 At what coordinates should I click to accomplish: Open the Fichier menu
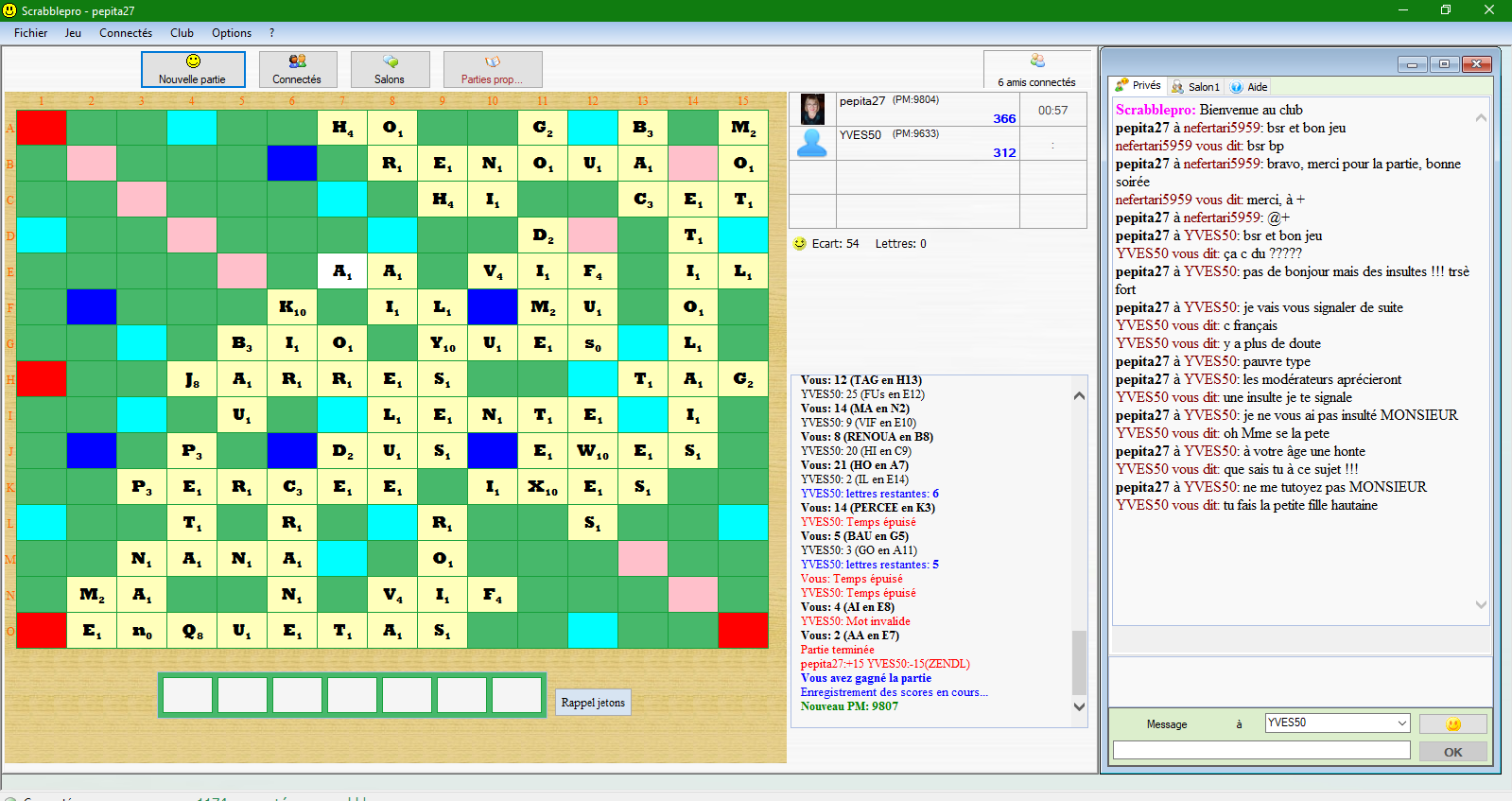[30, 32]
